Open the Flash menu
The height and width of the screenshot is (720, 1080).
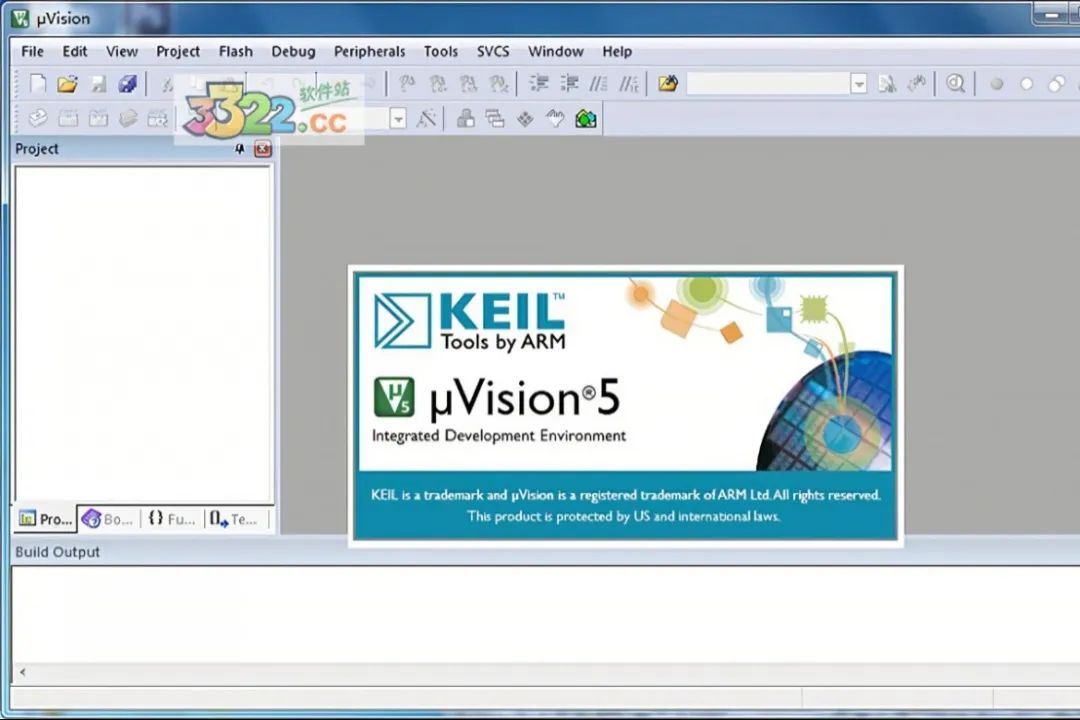236,52
